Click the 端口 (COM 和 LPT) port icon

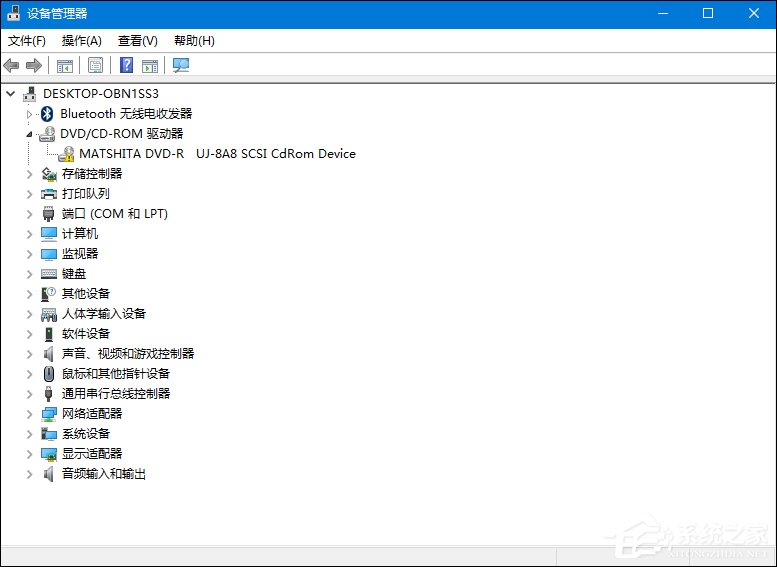pyautogui.click(x=48, y=214)
